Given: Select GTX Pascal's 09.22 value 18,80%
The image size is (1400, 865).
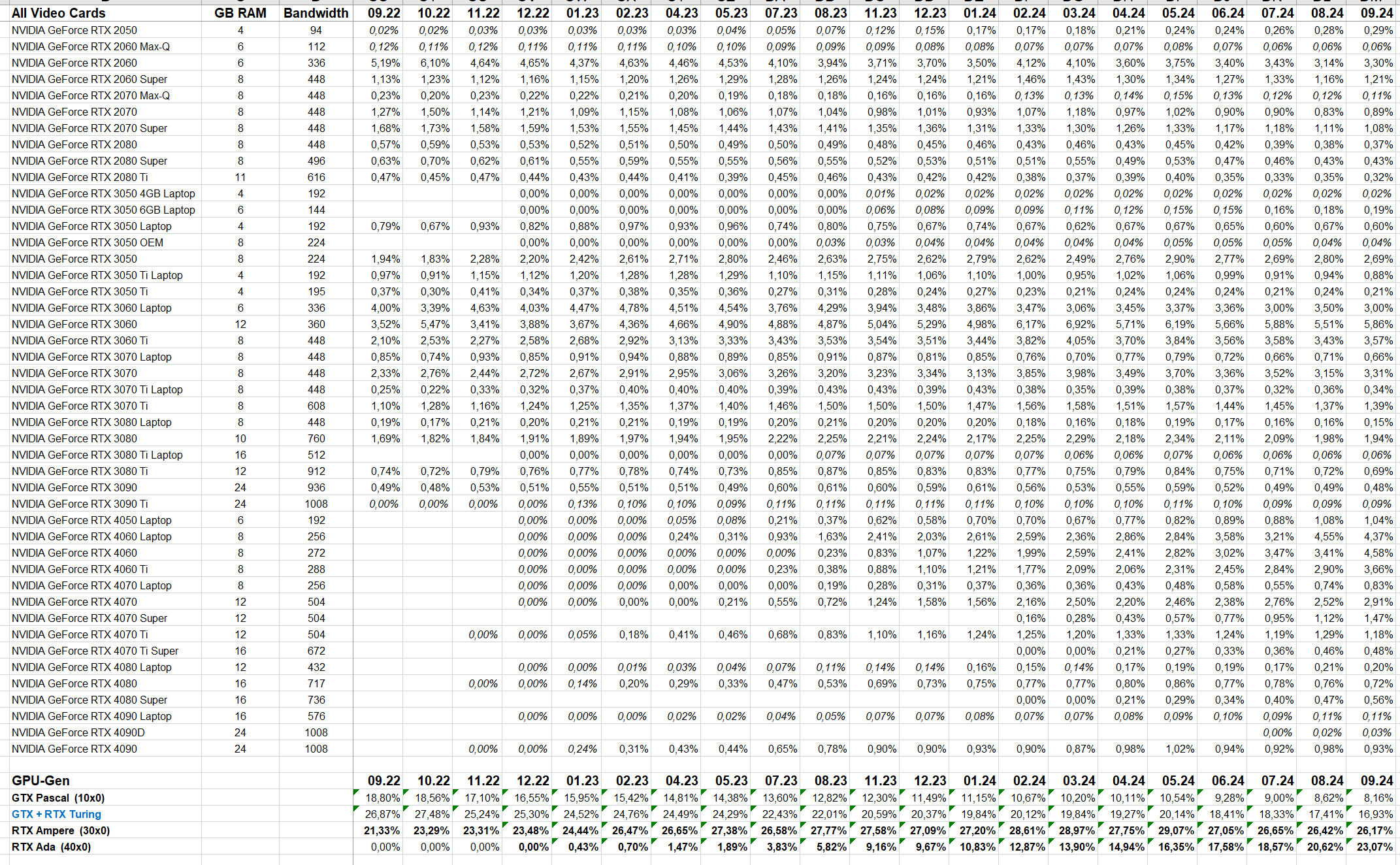Looking at the screenshot, I should tap(383, 798).
